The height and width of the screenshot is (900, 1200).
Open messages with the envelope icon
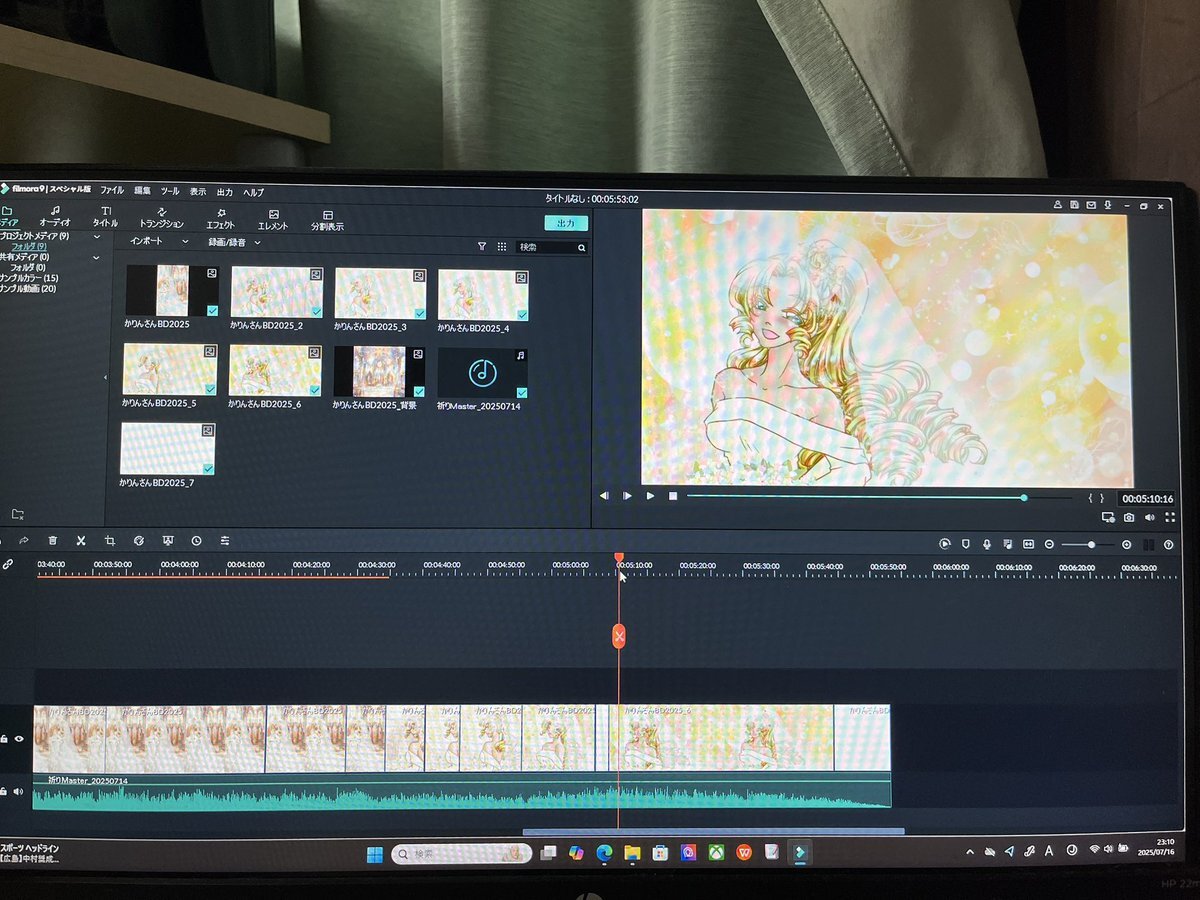coord(1090,204)
